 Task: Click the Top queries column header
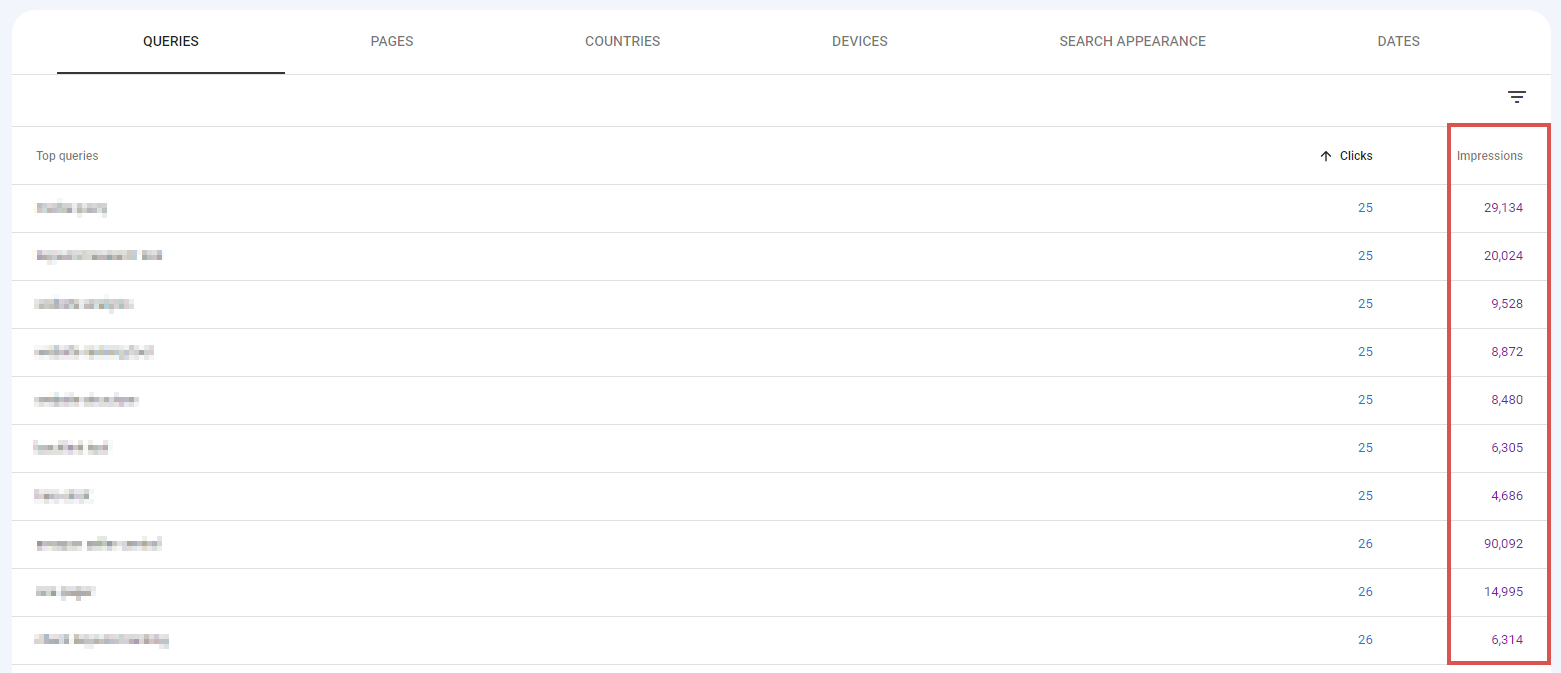pyautogui.click(x=66, y=155)
